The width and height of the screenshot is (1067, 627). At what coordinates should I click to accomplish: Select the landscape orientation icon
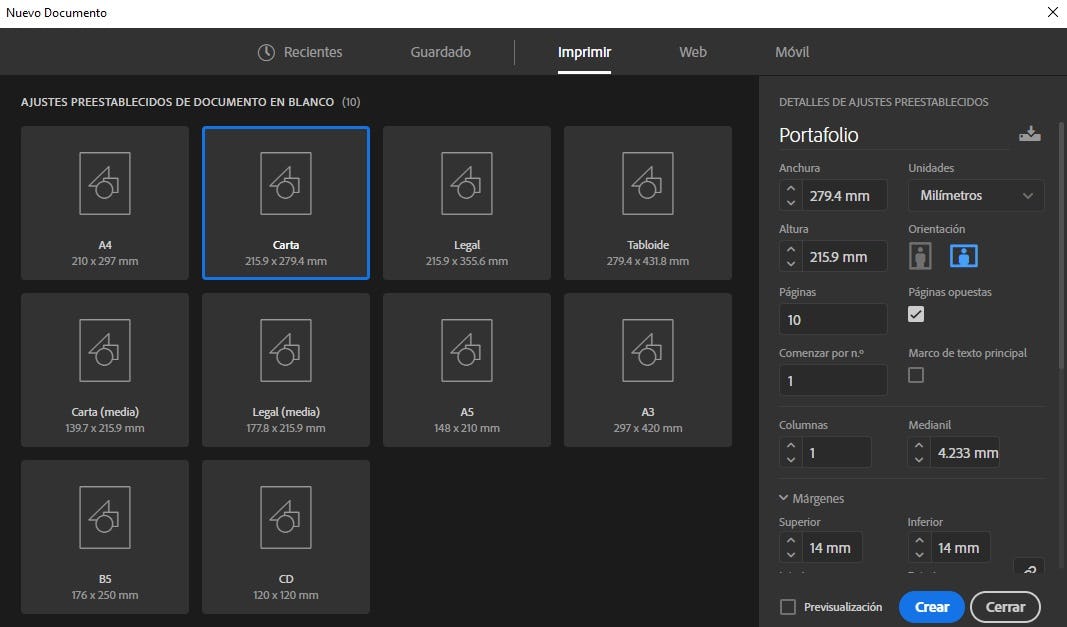tap(963, 257)
